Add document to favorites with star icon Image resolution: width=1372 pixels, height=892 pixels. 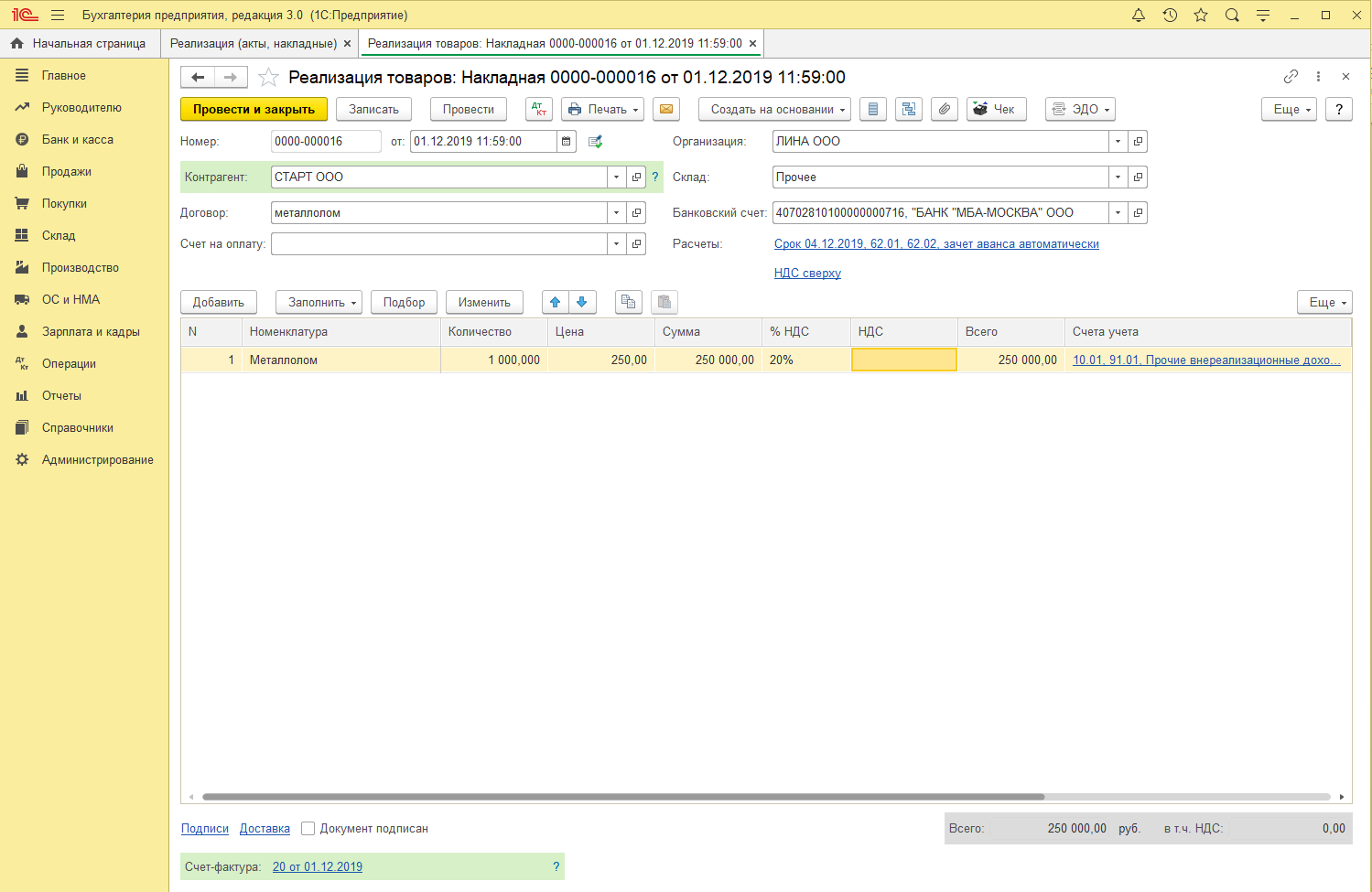coord(268,78)
